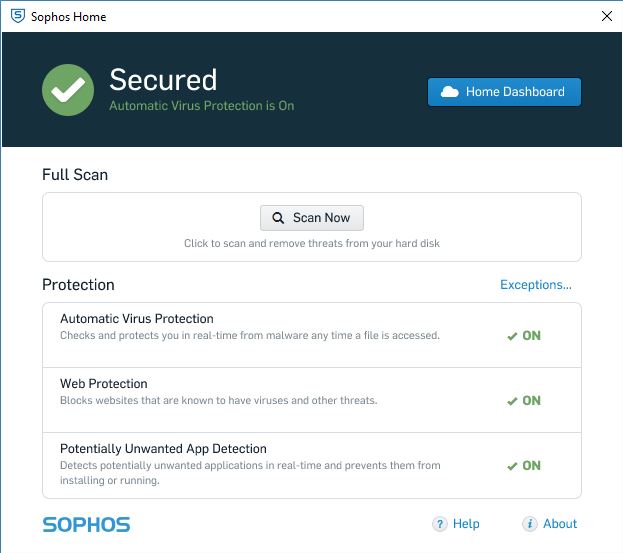
Task: Toggle Automatic Virus Protection ON status
Action: click(524, 336)
